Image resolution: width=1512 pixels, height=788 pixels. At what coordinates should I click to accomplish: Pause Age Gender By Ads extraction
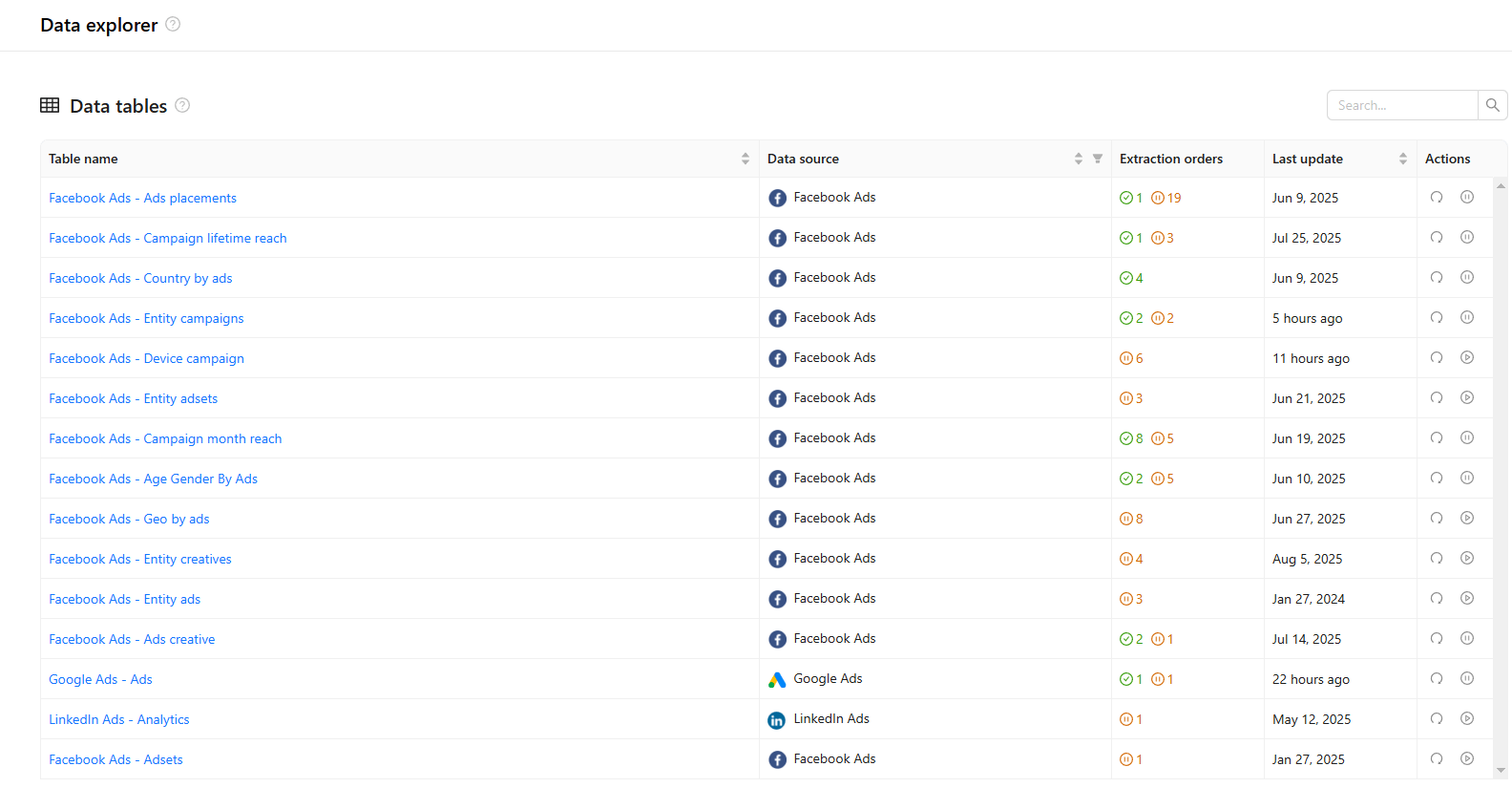pos(1467,478)
